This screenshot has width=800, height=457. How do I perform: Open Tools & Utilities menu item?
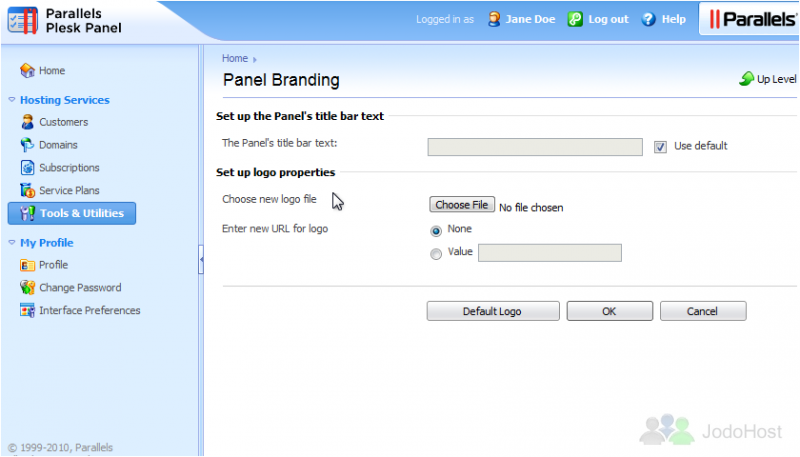click(72, 213)
